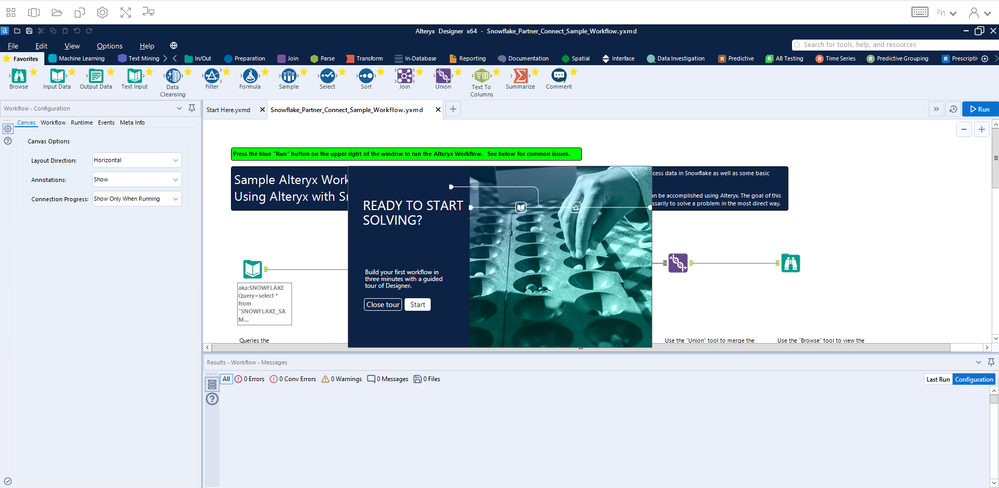Click Close tour button
The image size is (999, 488).
pyautogui.click(x=383, y=305)
